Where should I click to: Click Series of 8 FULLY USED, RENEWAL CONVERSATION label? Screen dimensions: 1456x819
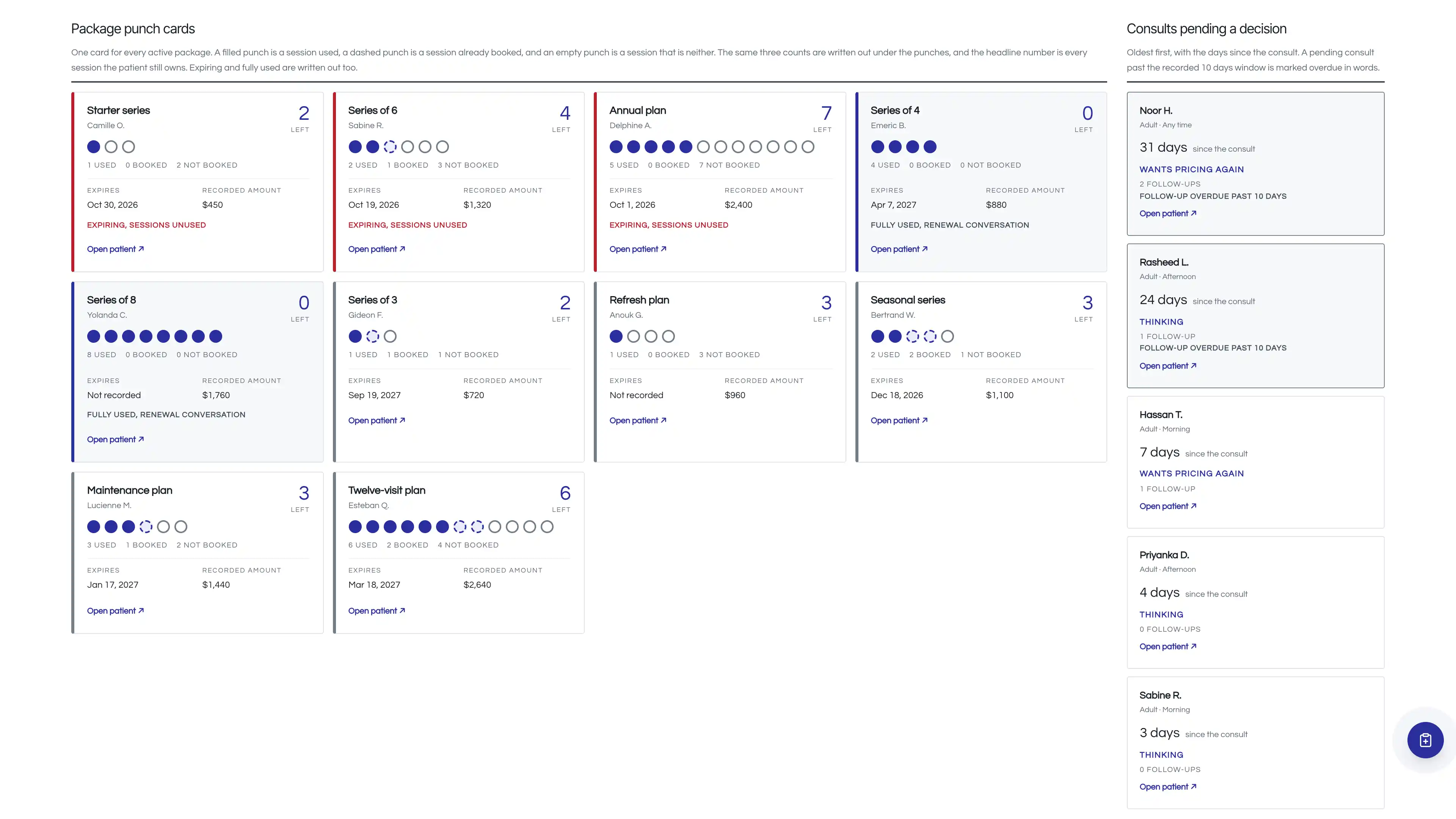(x=166, y=414)
